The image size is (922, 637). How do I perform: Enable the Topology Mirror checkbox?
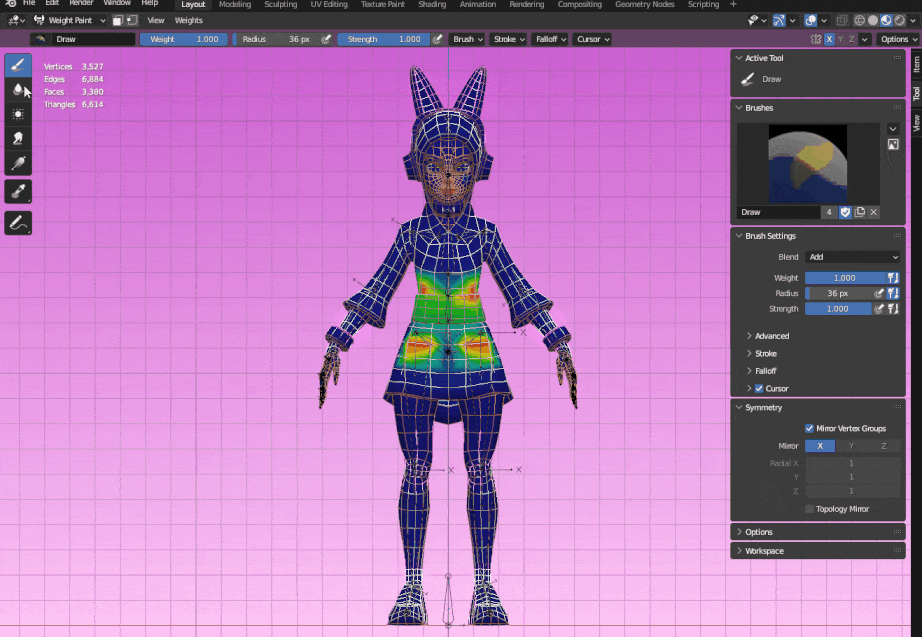pos(809,509)
